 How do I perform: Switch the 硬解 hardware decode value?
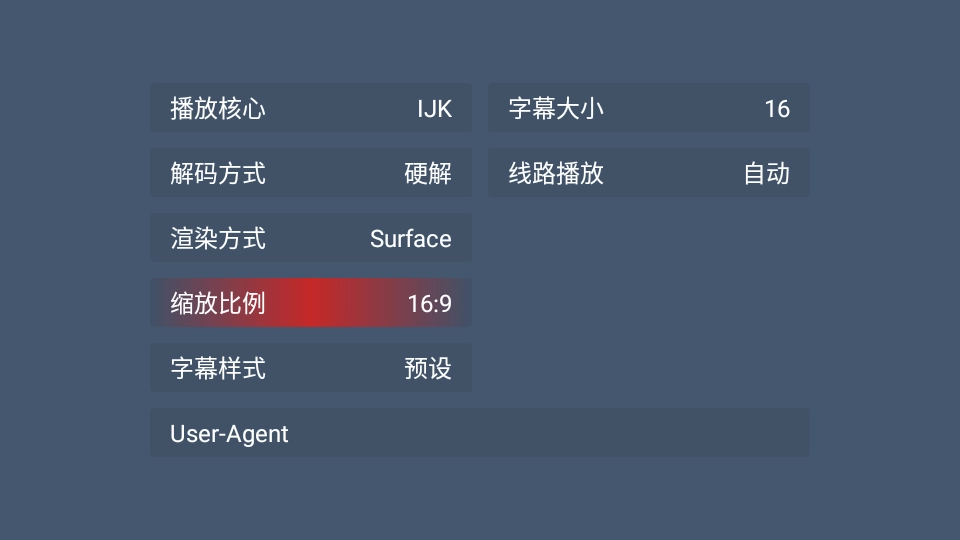(x=428, y=173)
